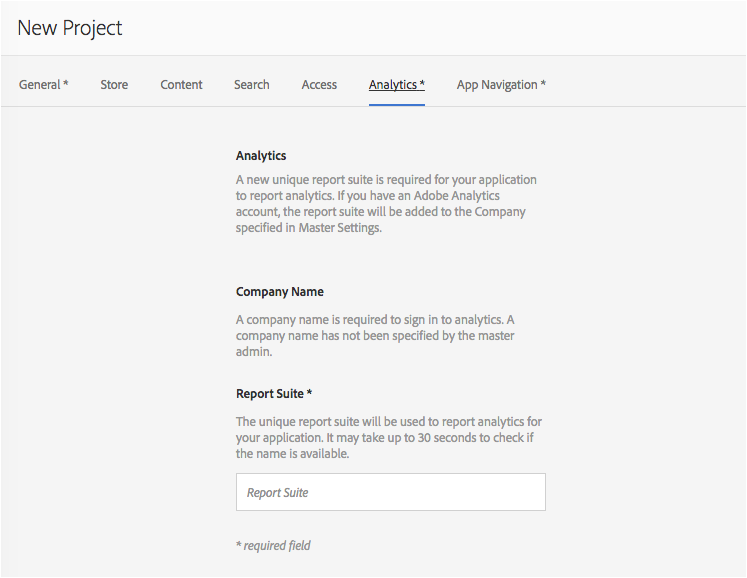Focus the Report Suite text field
Viewport: 747px width, 578px height.
[x=391, y=492]
